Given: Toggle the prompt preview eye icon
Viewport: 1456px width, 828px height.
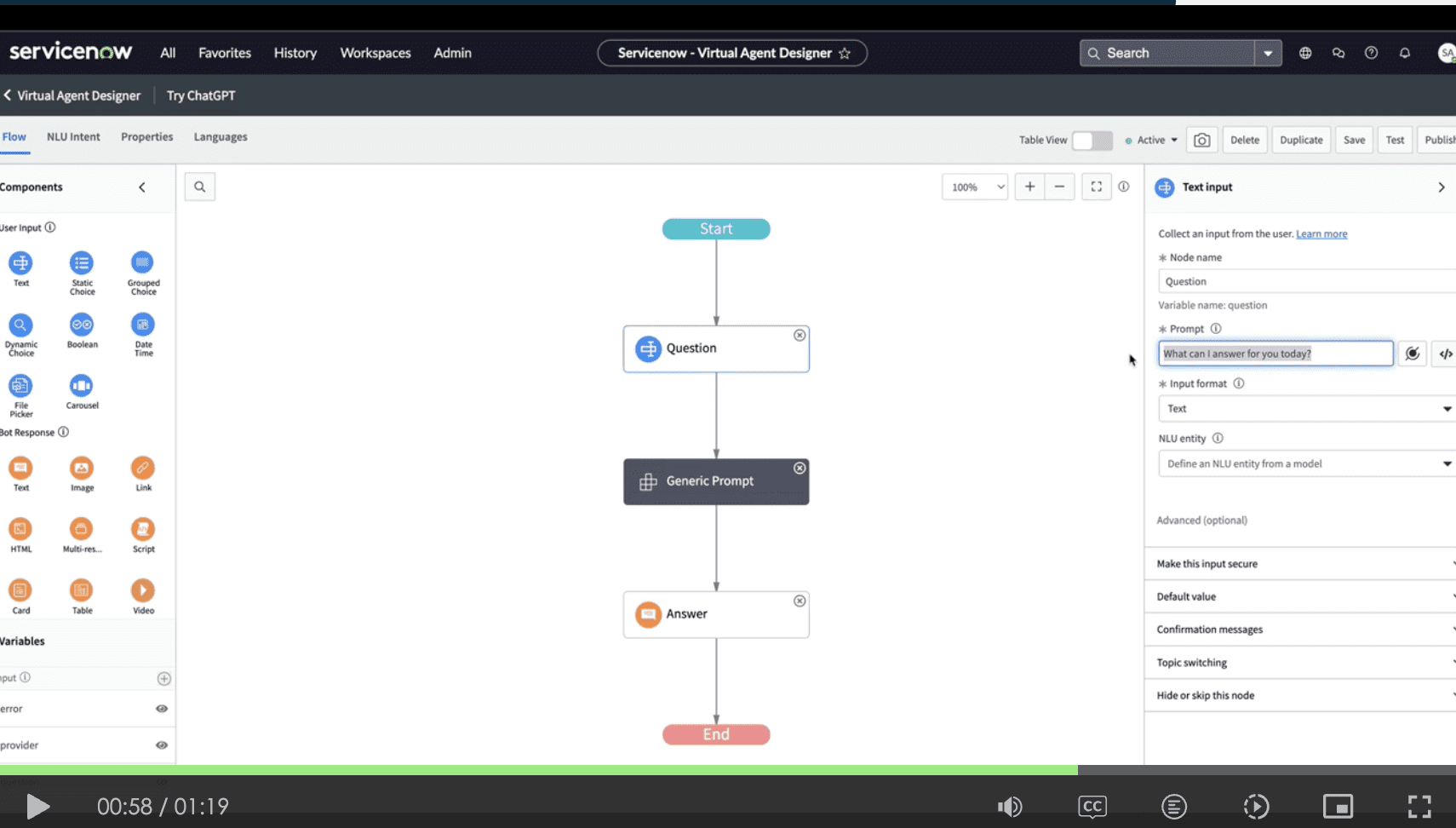Looking at the screenshot, I should 1412,354.
